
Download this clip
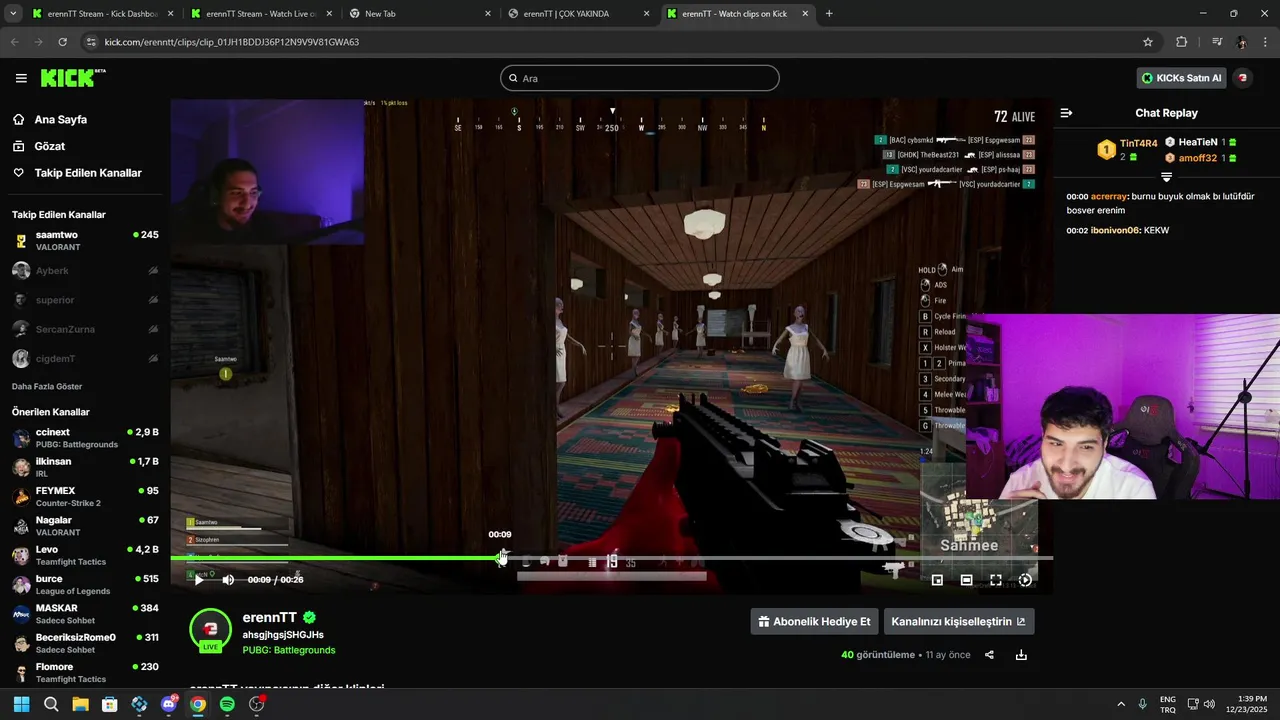click(x=1021, y=655)
